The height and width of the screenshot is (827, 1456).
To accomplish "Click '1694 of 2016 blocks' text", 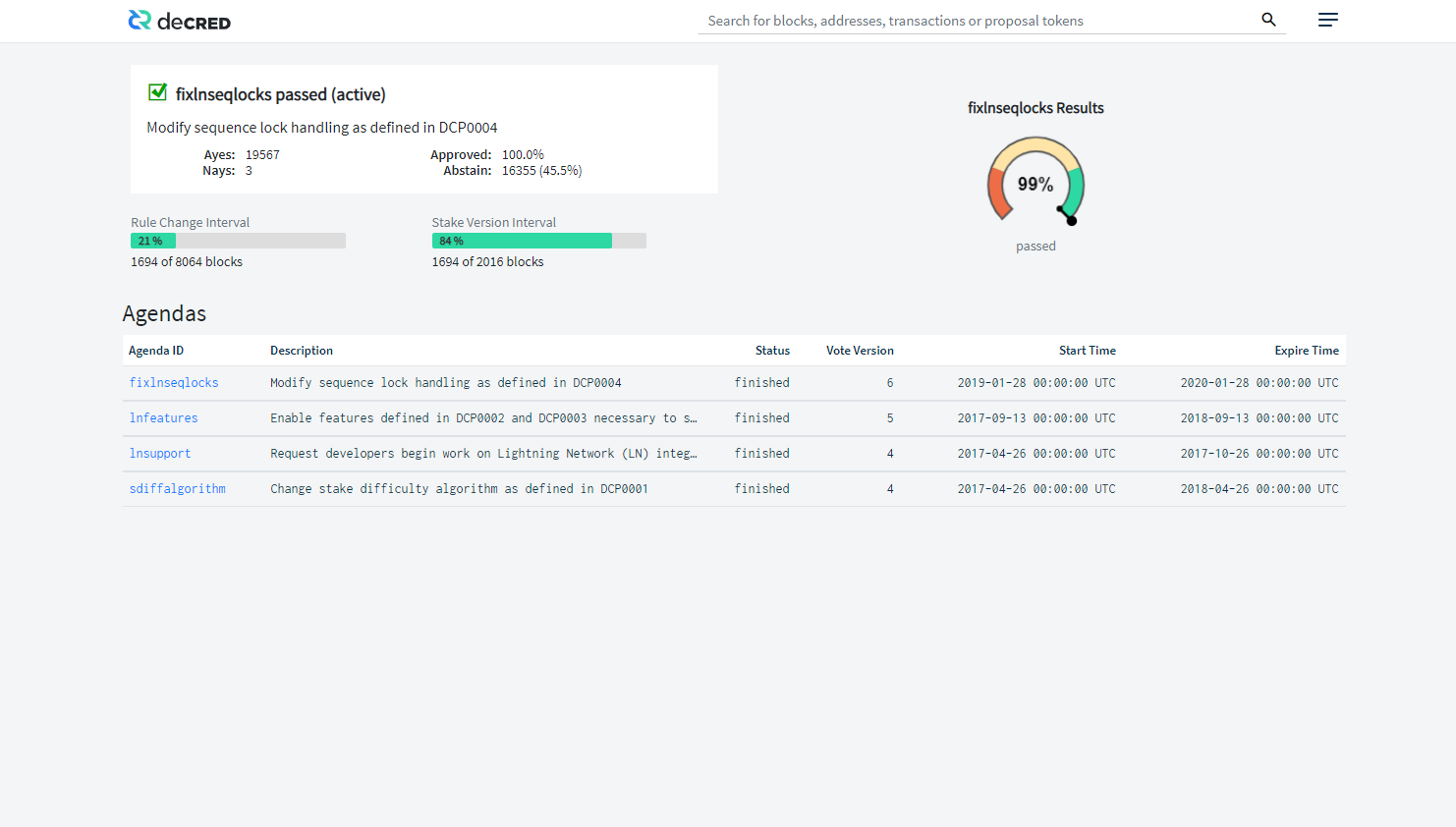I will point(487,262).
